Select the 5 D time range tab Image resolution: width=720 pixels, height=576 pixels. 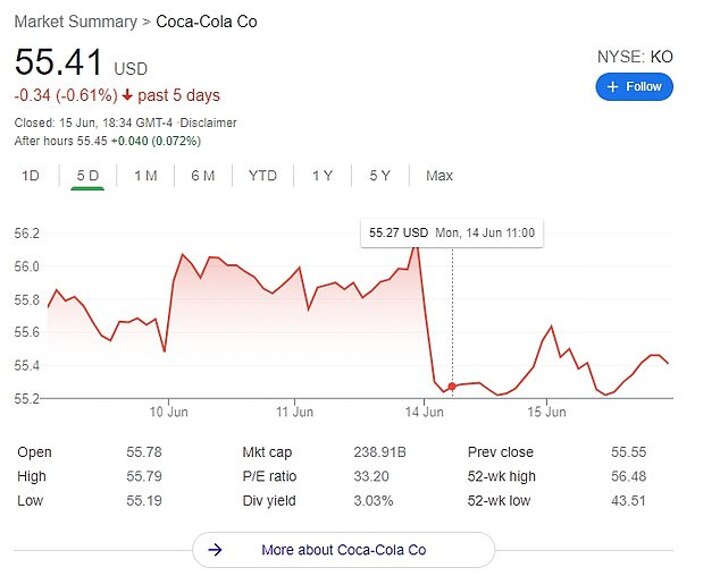88,176
